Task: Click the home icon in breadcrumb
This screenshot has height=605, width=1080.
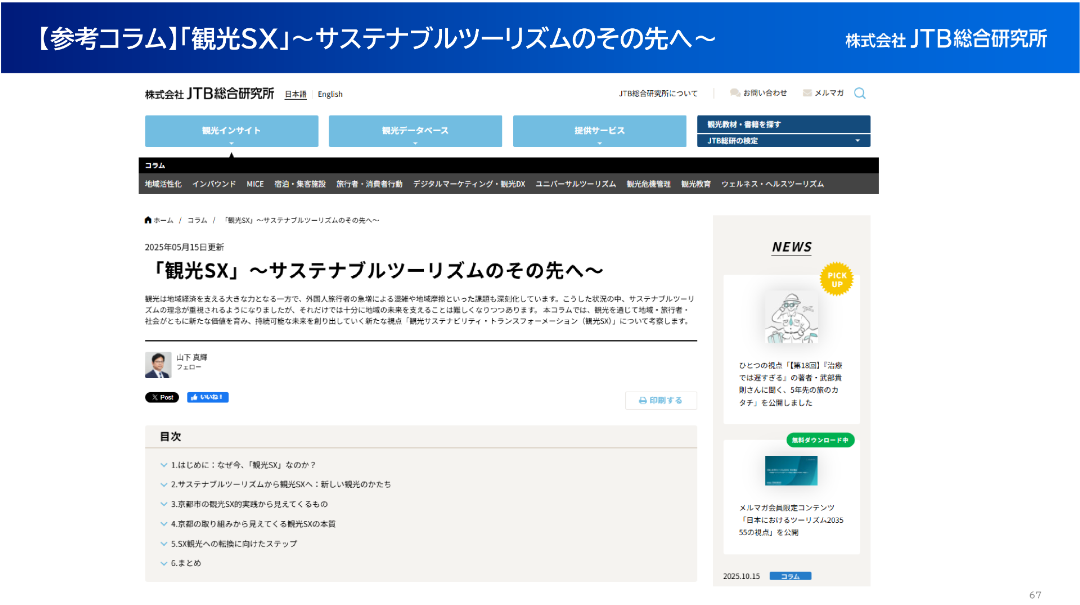Action: (x=149, y=220)
